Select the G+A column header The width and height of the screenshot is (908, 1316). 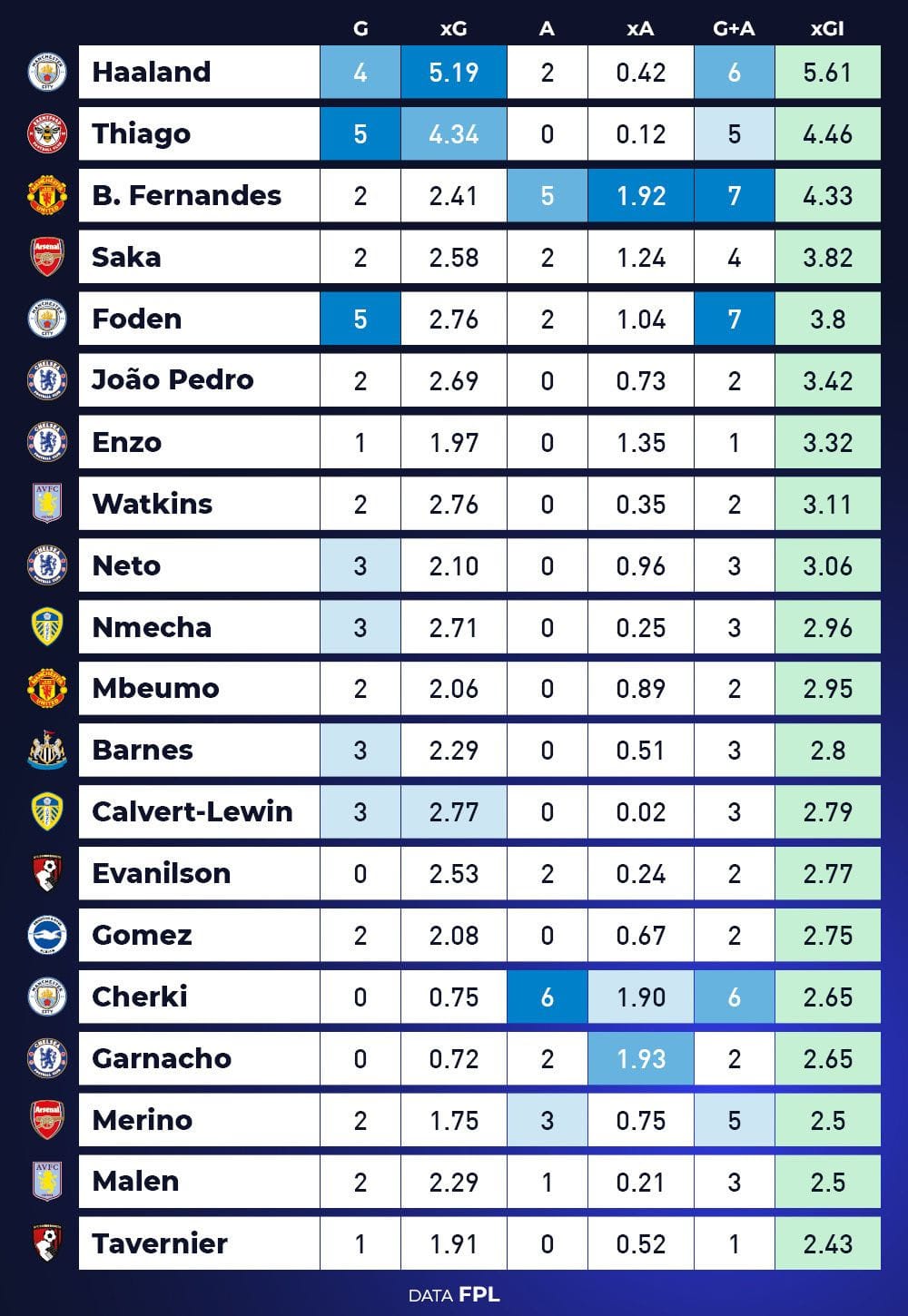[x=734, y=29]
